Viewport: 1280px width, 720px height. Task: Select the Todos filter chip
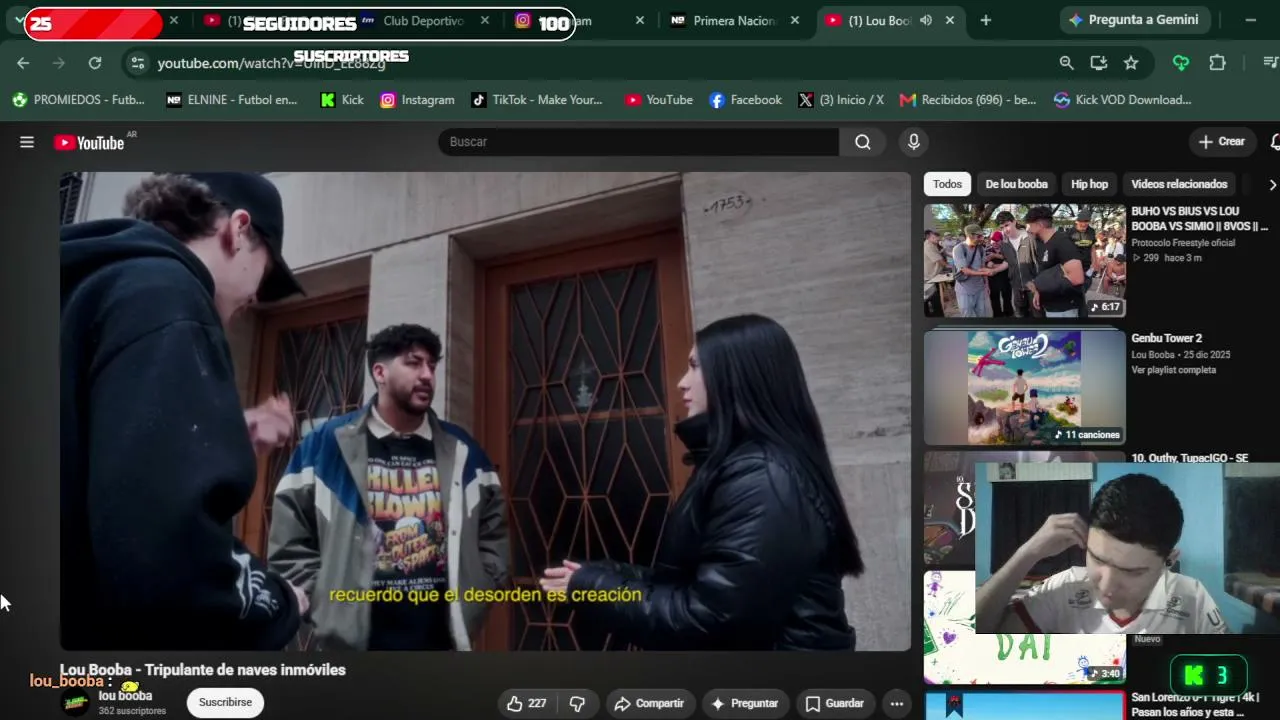(x=947, y=184)
